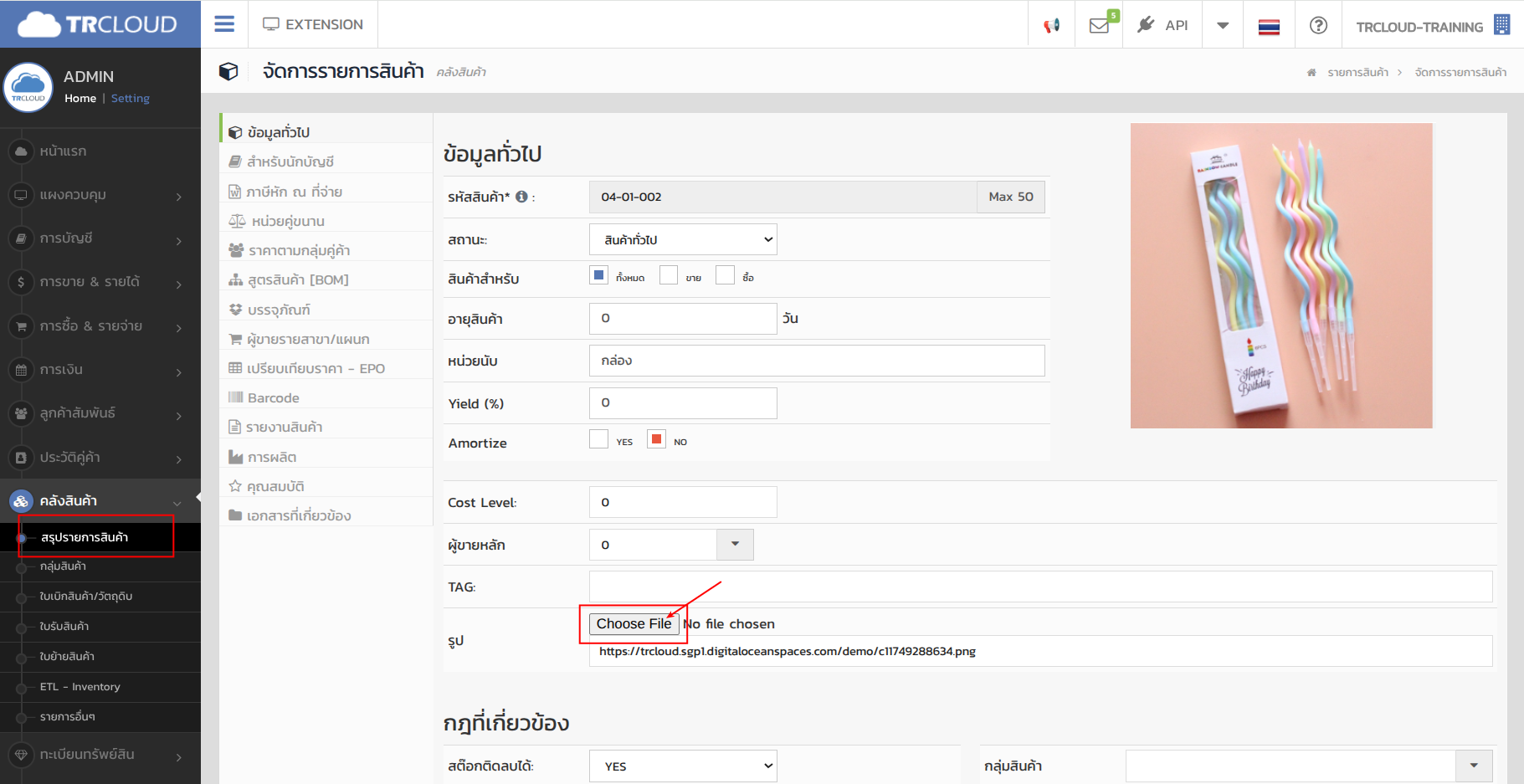Open the help question mark icon
The image size is (1524, 784).
pyautogui.click(x=1318, y=25)
